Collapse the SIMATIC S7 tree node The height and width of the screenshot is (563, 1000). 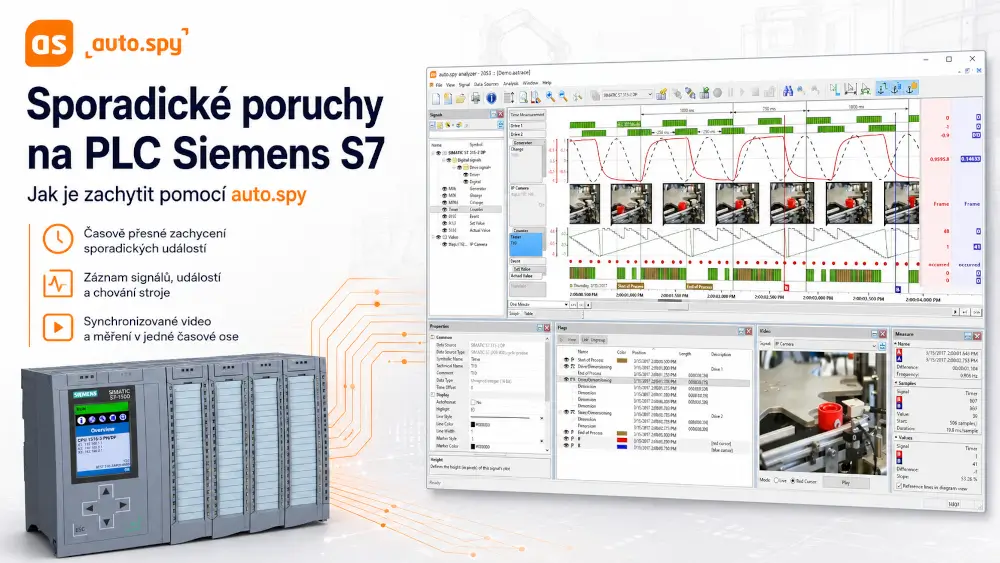(x=433, y=153)
